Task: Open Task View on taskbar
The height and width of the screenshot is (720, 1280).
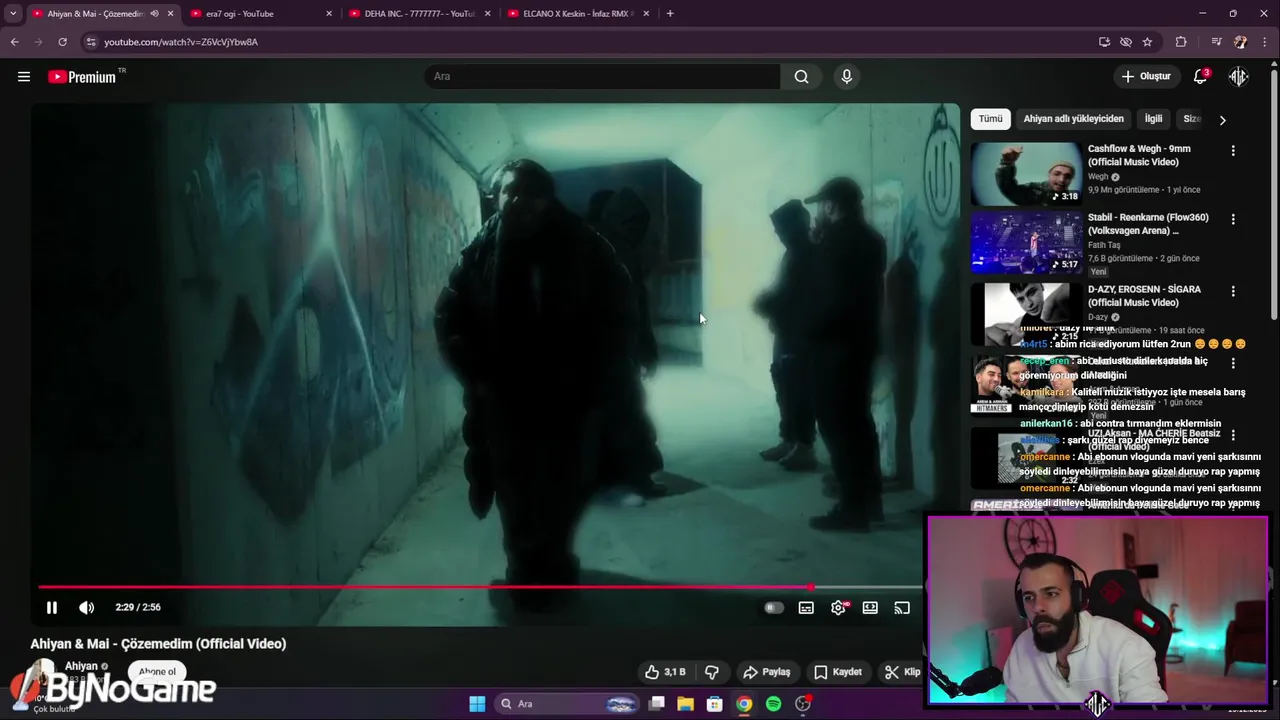Action: 657,704
